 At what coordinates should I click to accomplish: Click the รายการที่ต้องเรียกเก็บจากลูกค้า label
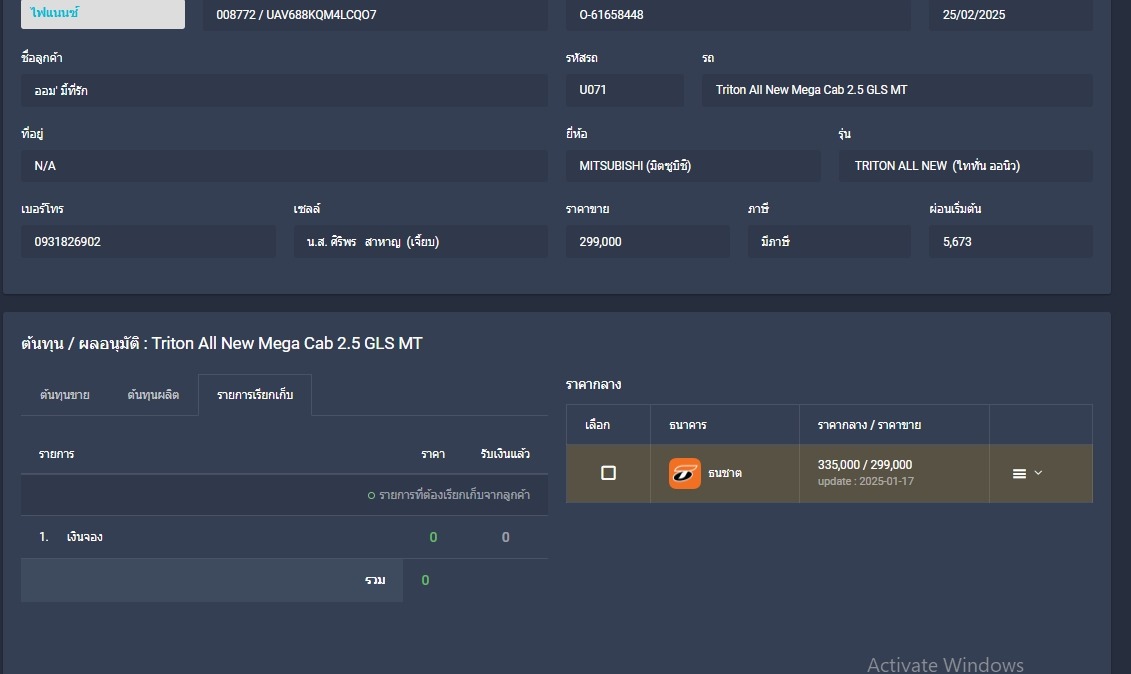tap(454, 495)
